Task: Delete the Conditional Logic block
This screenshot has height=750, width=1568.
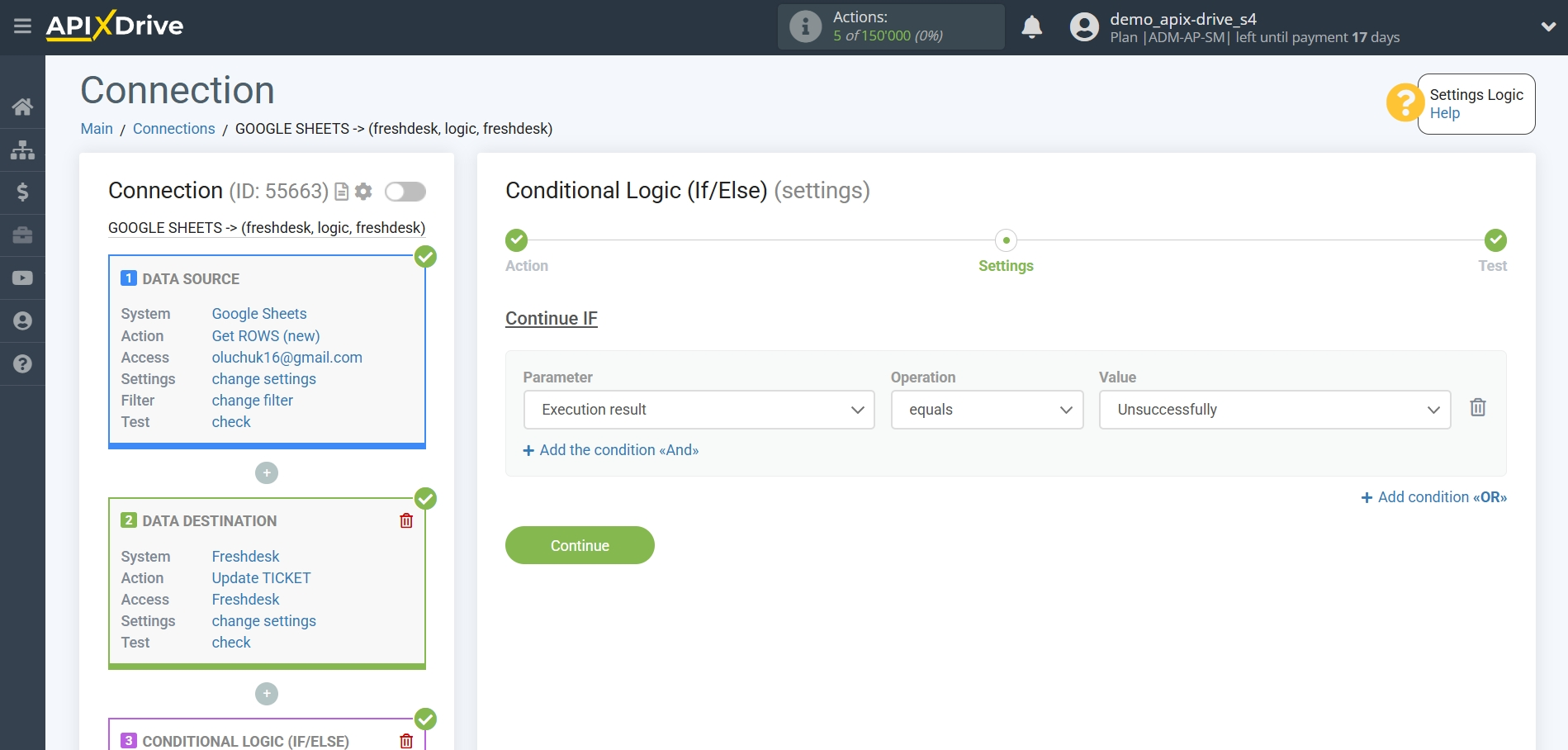Action: pos(406,741)
